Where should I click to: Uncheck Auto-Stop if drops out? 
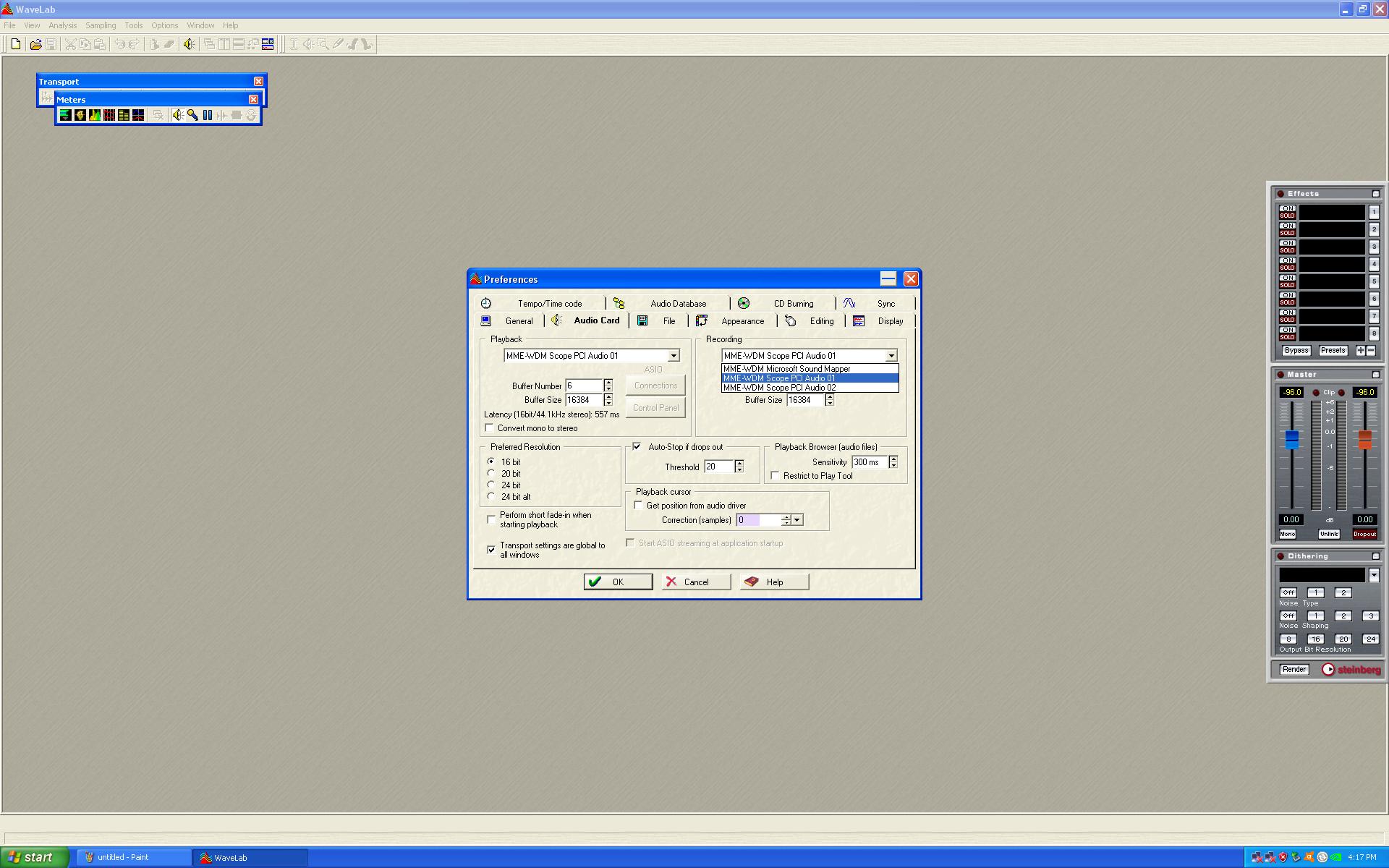(x=637, y=447)
